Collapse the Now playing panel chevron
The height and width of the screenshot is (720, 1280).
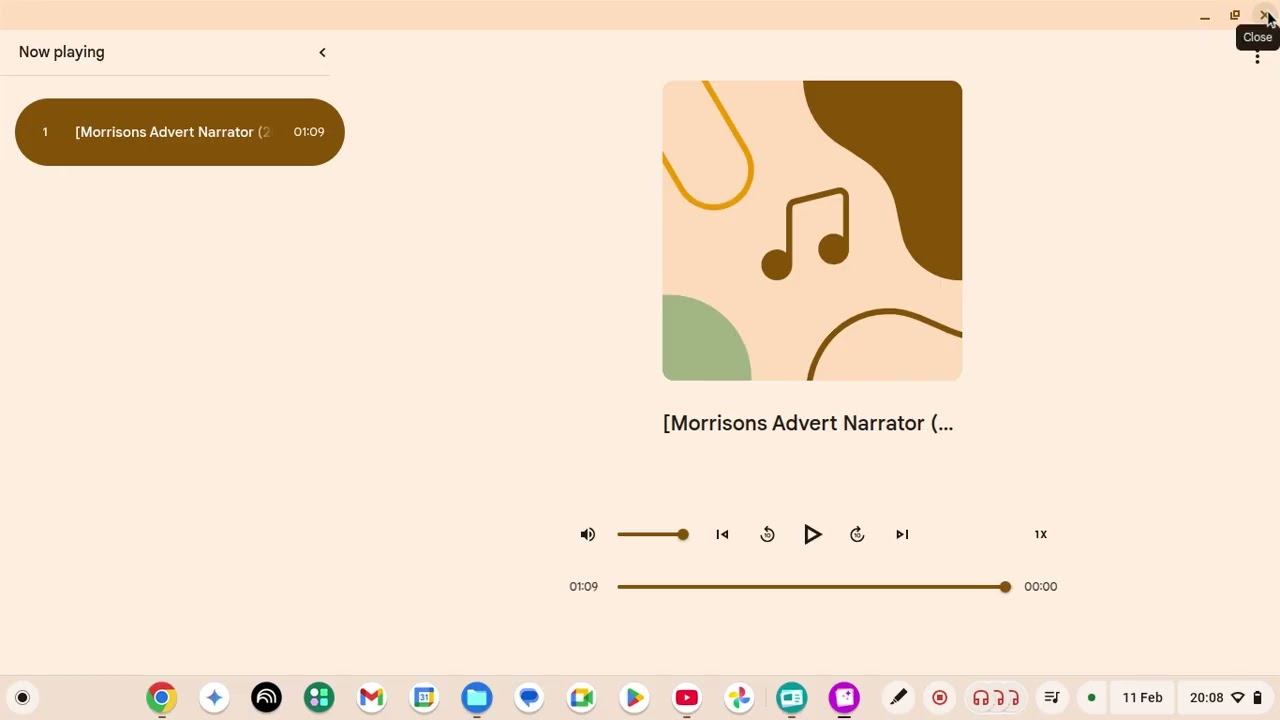pos(322,52)
